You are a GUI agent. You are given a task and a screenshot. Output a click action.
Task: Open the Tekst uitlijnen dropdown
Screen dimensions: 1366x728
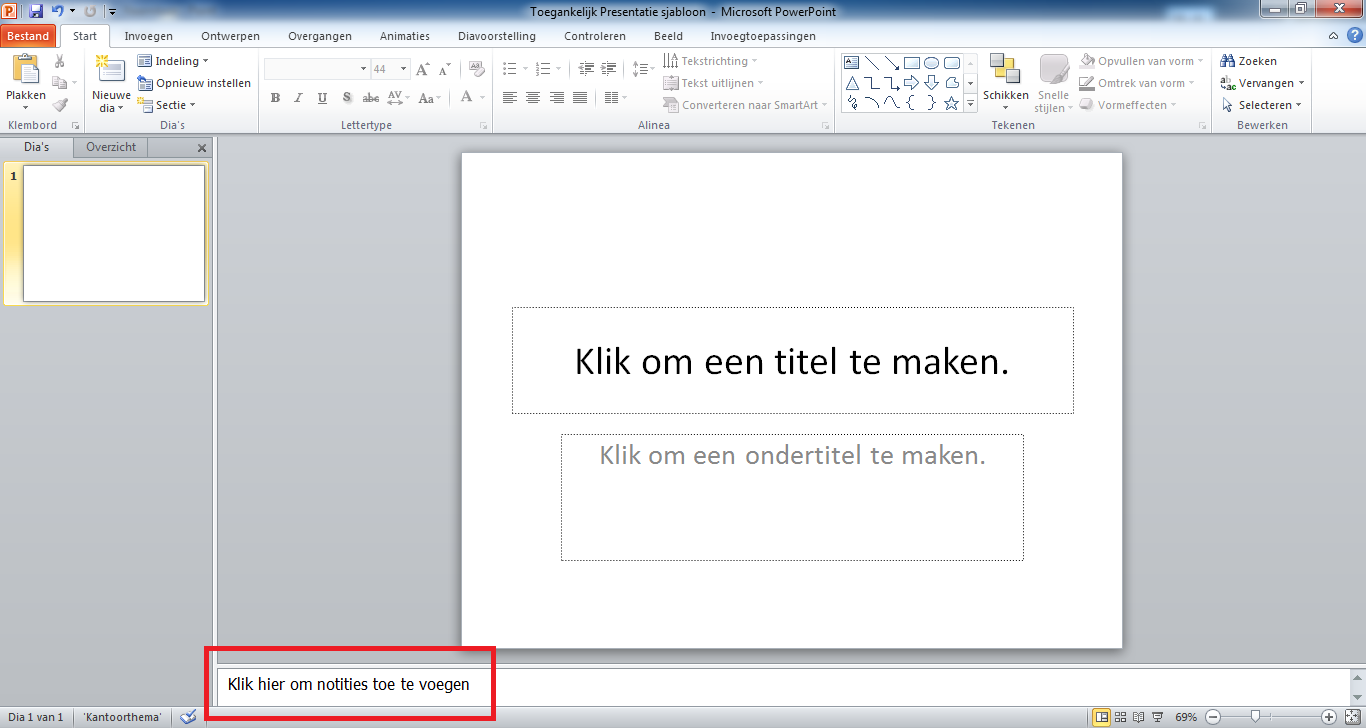coord(713,83)
